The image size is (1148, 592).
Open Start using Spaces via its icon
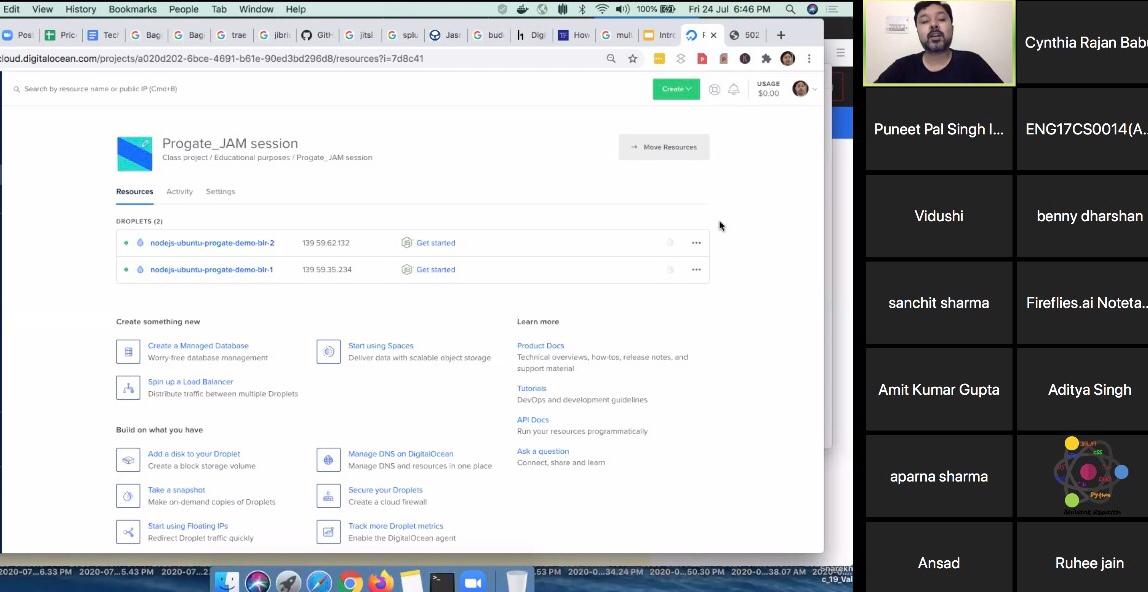pyautogui.click(x=329, y=351)
